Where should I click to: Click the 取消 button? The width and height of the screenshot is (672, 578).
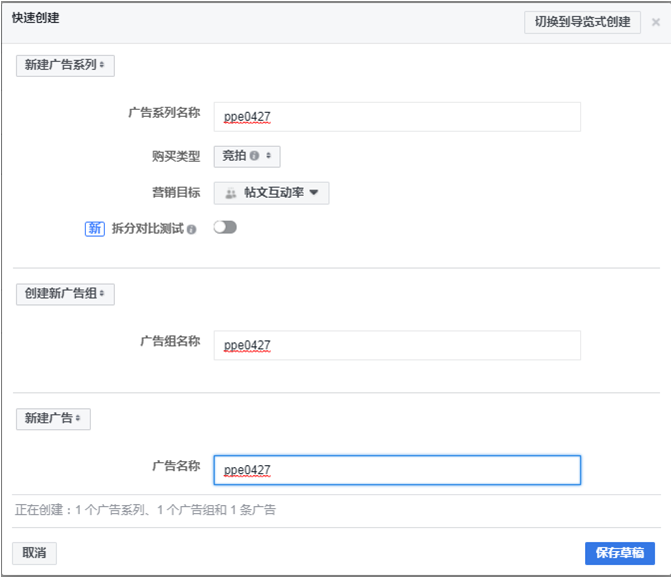point(34,553)
